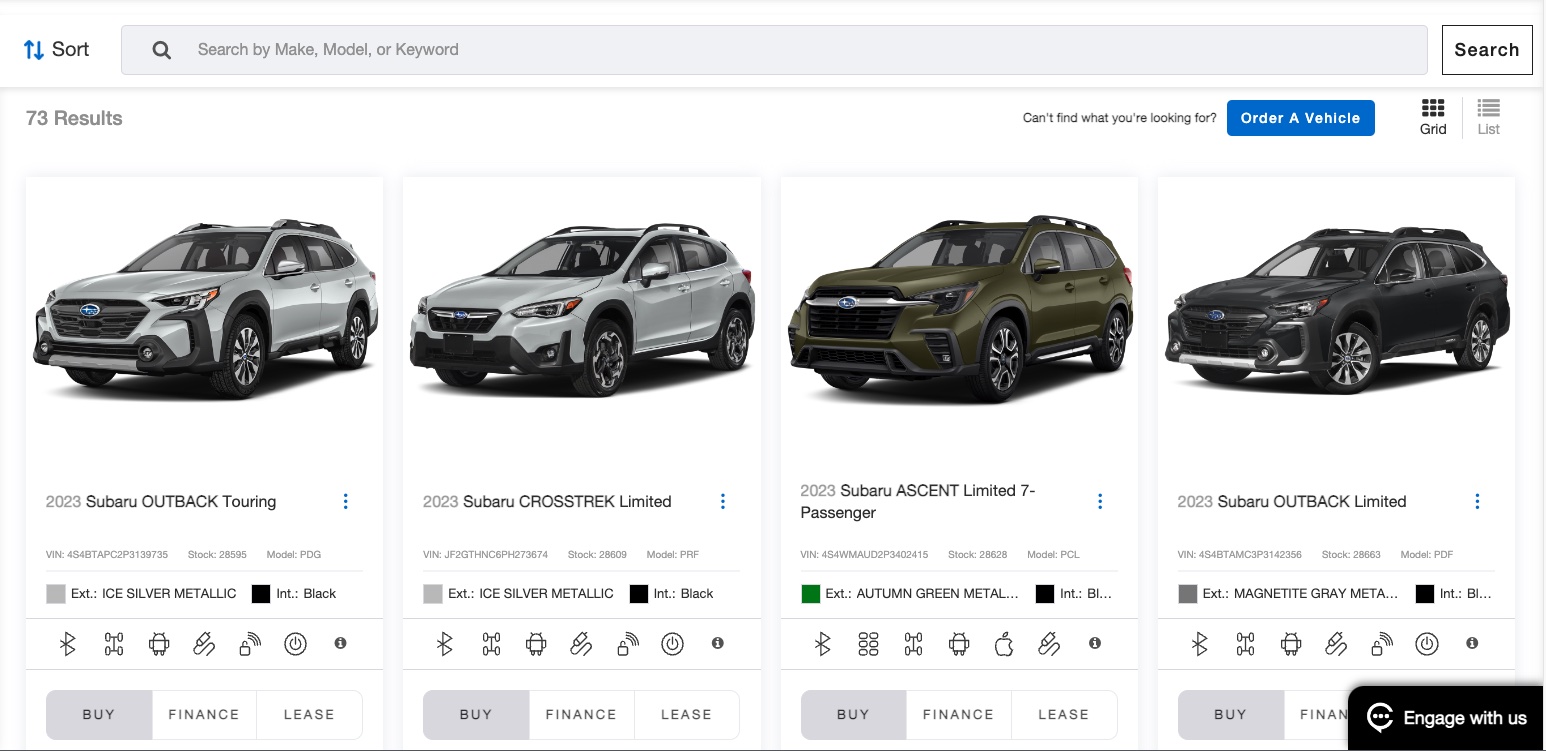Click Bluetooth icon on ASCENT Limited card
Image resolution: width=1546 pixels, height=751 pixels.
(823, 644)
